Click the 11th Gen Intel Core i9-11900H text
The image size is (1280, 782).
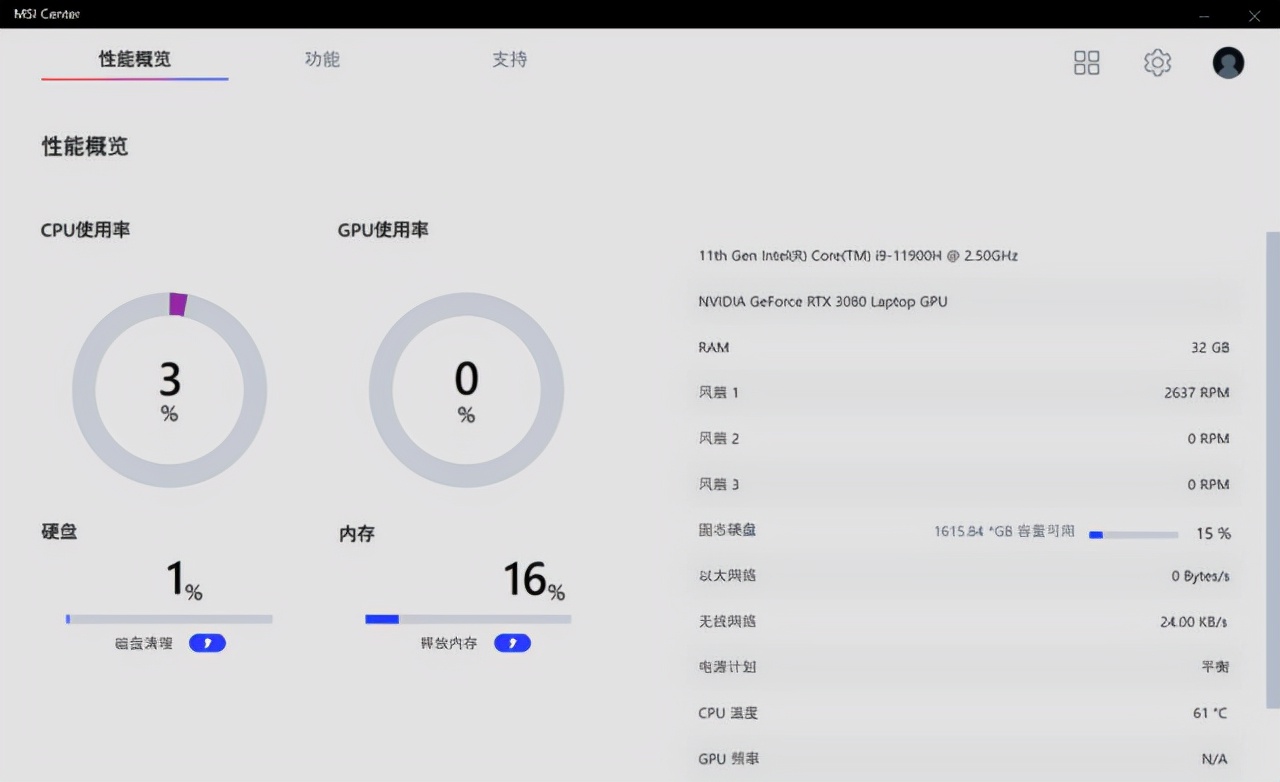[858, 256]
